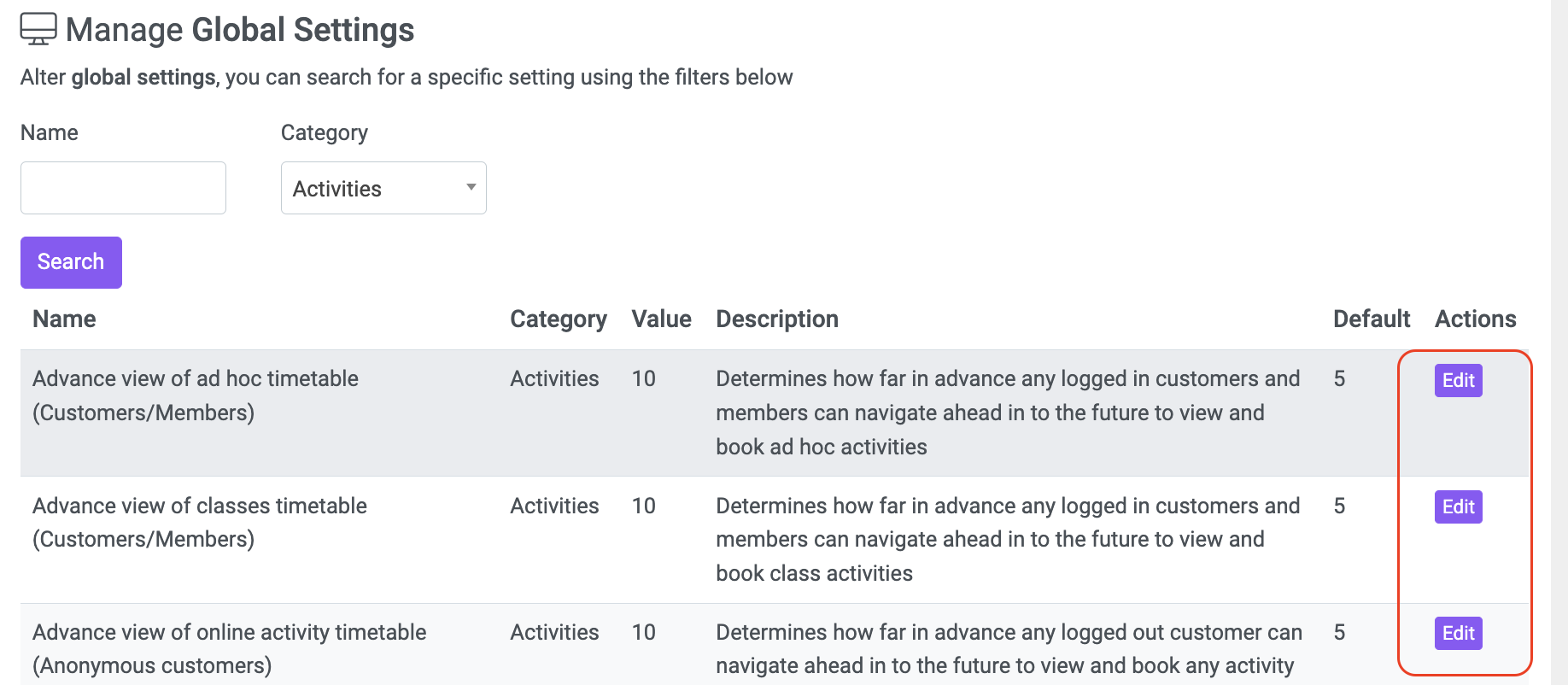Click the Actions column header
1568x685 pixels.
pos(1476,319)
